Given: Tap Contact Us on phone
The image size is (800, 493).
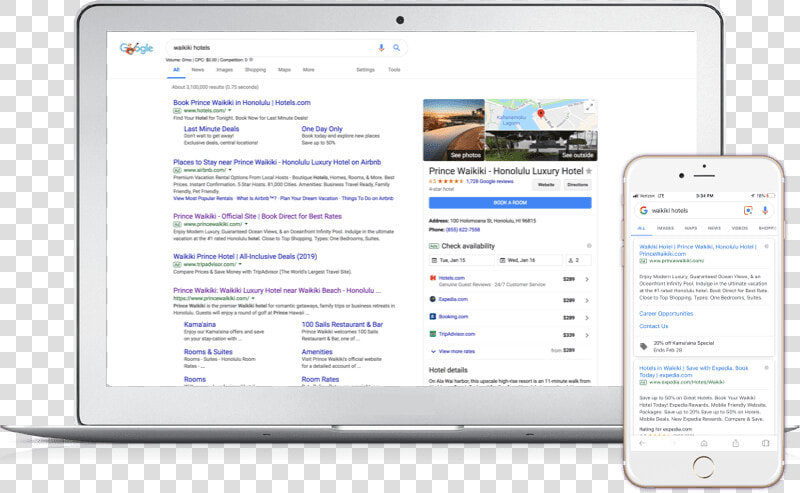Looking at the screenshot, I should 654,326.
